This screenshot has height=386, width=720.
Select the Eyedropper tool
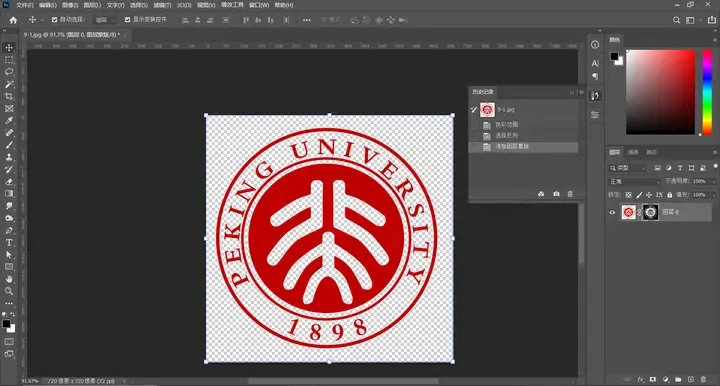click(x=9, y=121)
